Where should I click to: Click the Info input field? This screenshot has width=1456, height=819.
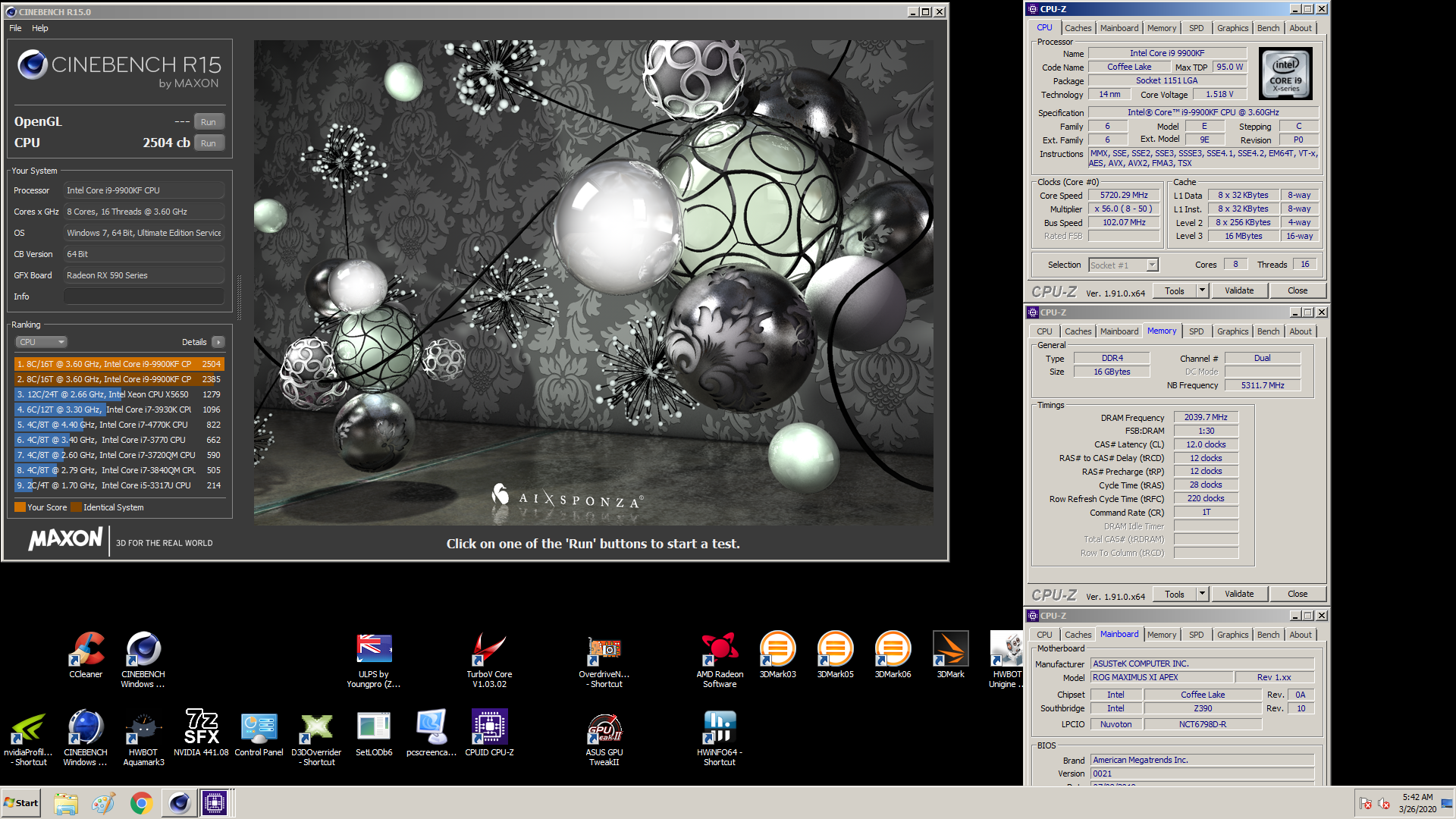tap(144, 297)
